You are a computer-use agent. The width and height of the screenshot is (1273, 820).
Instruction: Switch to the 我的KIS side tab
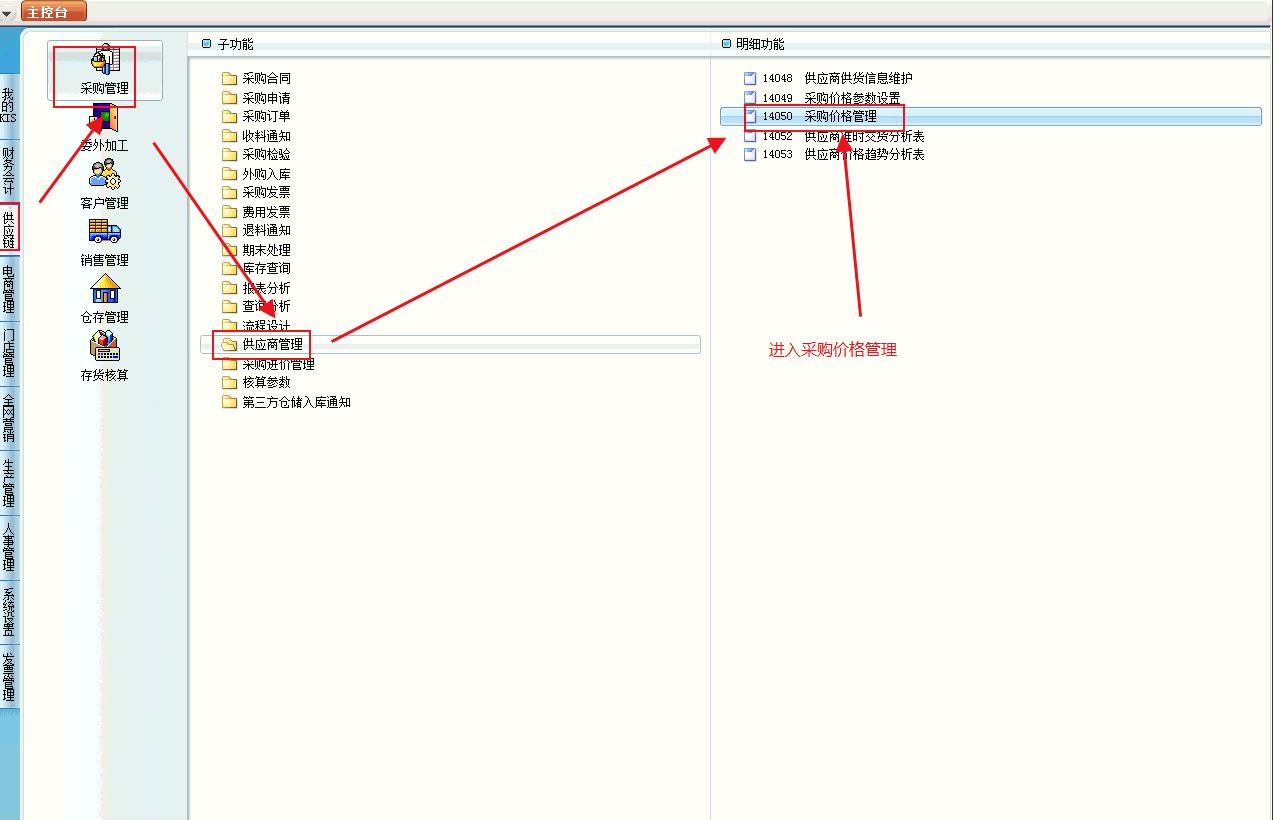[x=9, y=104]
